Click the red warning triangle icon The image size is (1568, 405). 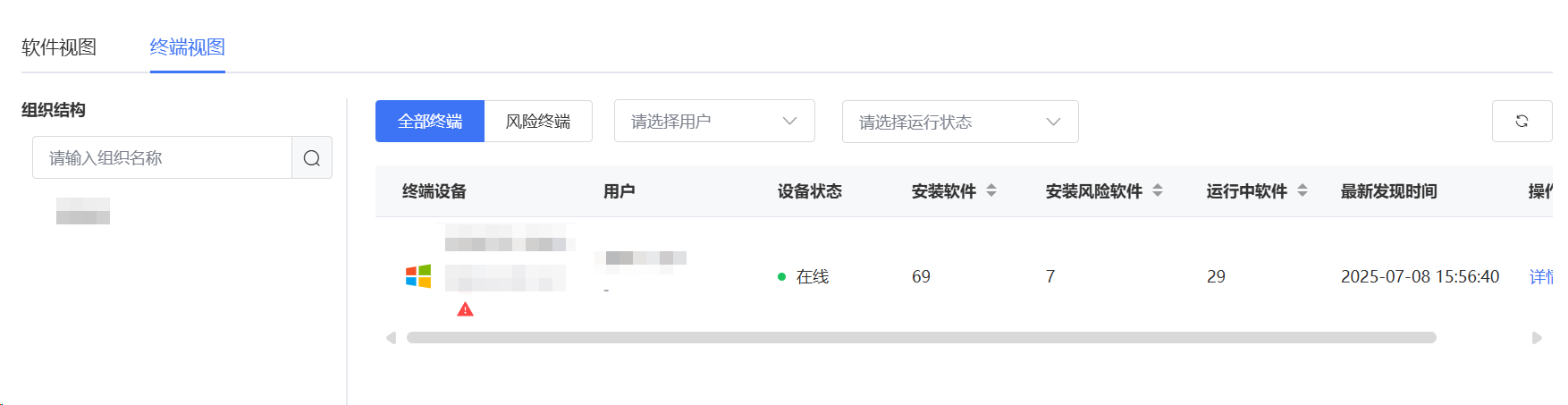465,309
